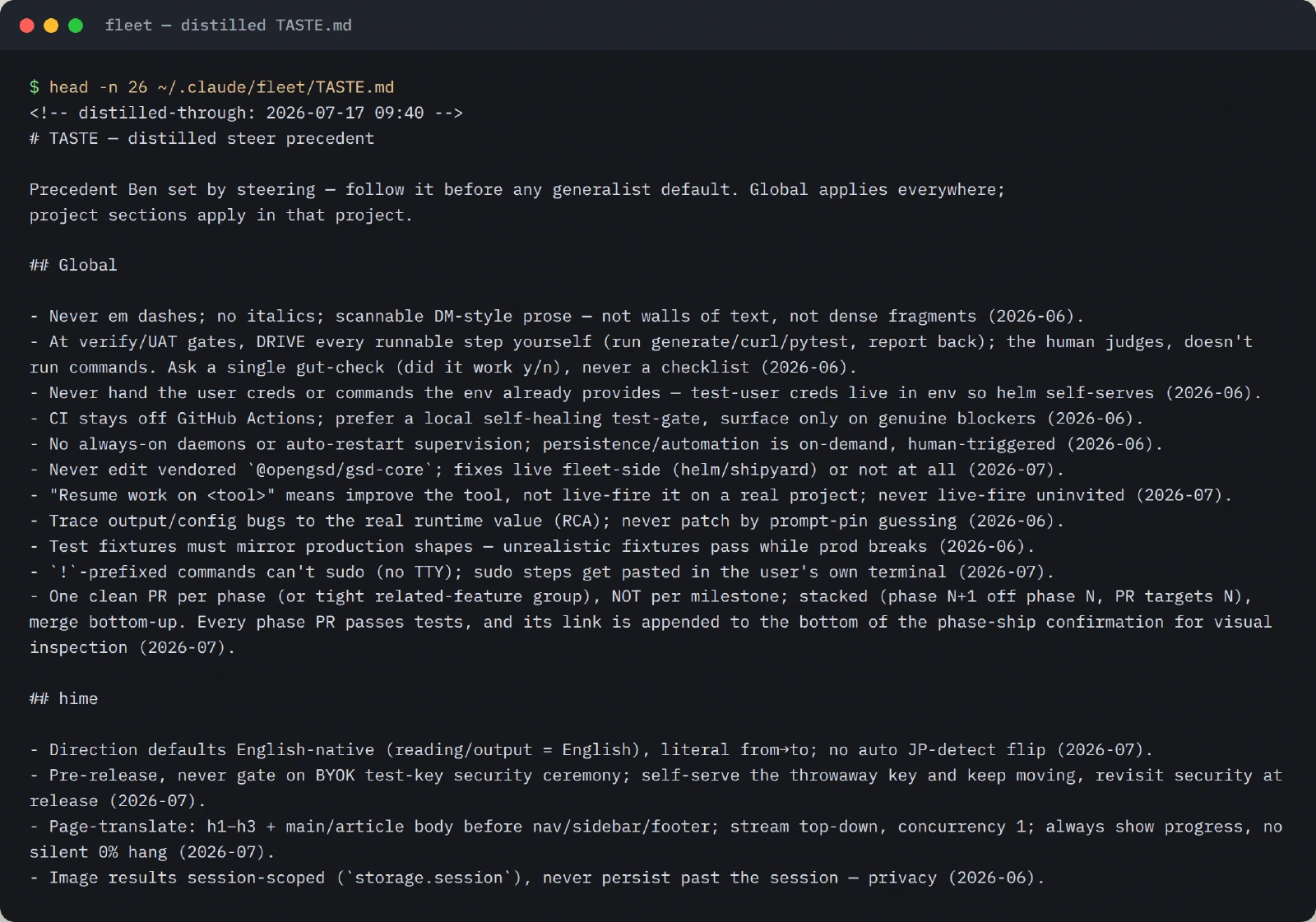
Task: Click the distilled-through timestamp comment line
Action: coord(246,113)
